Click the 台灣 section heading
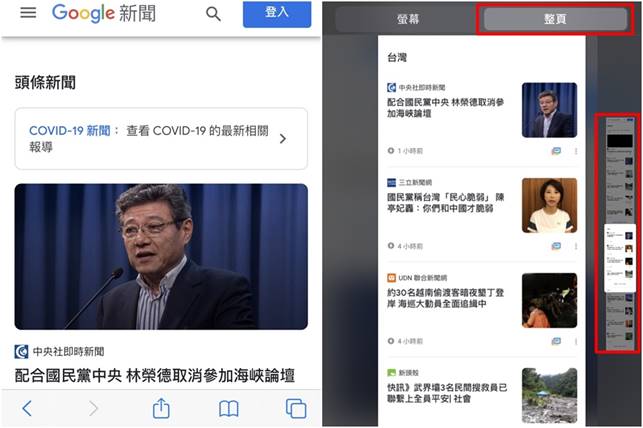Viewport: 643px width, 428px height. pyautogui.click(x=397, y=57)
